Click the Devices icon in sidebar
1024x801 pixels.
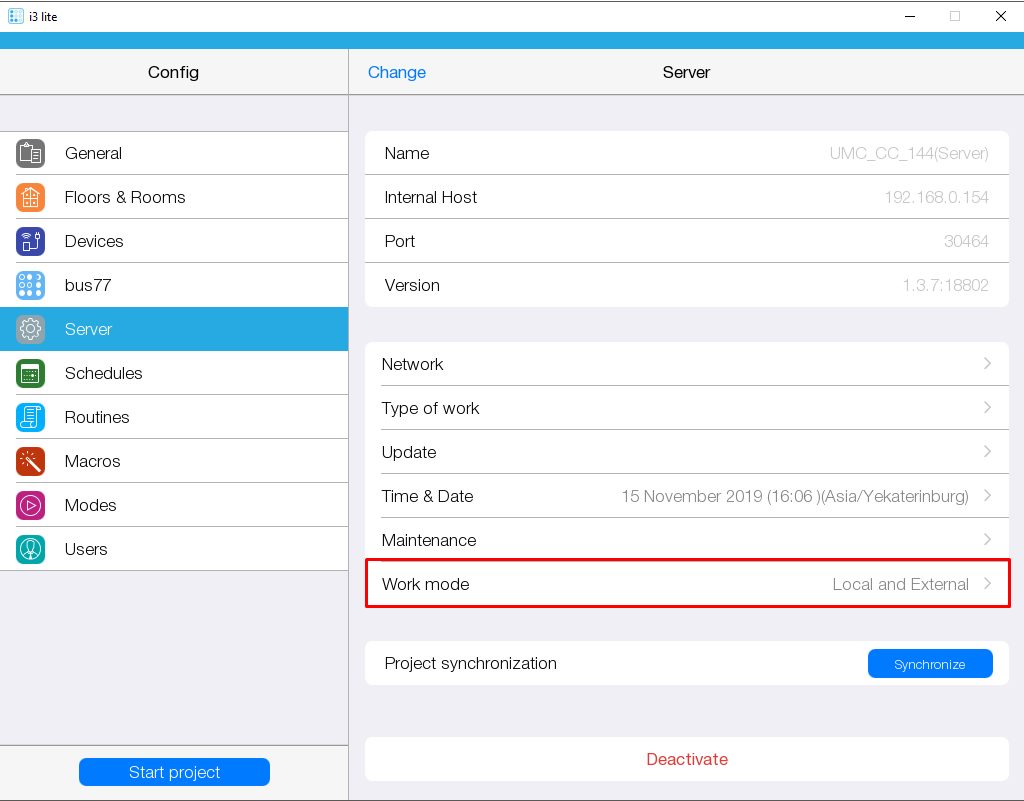coord(31,241)
